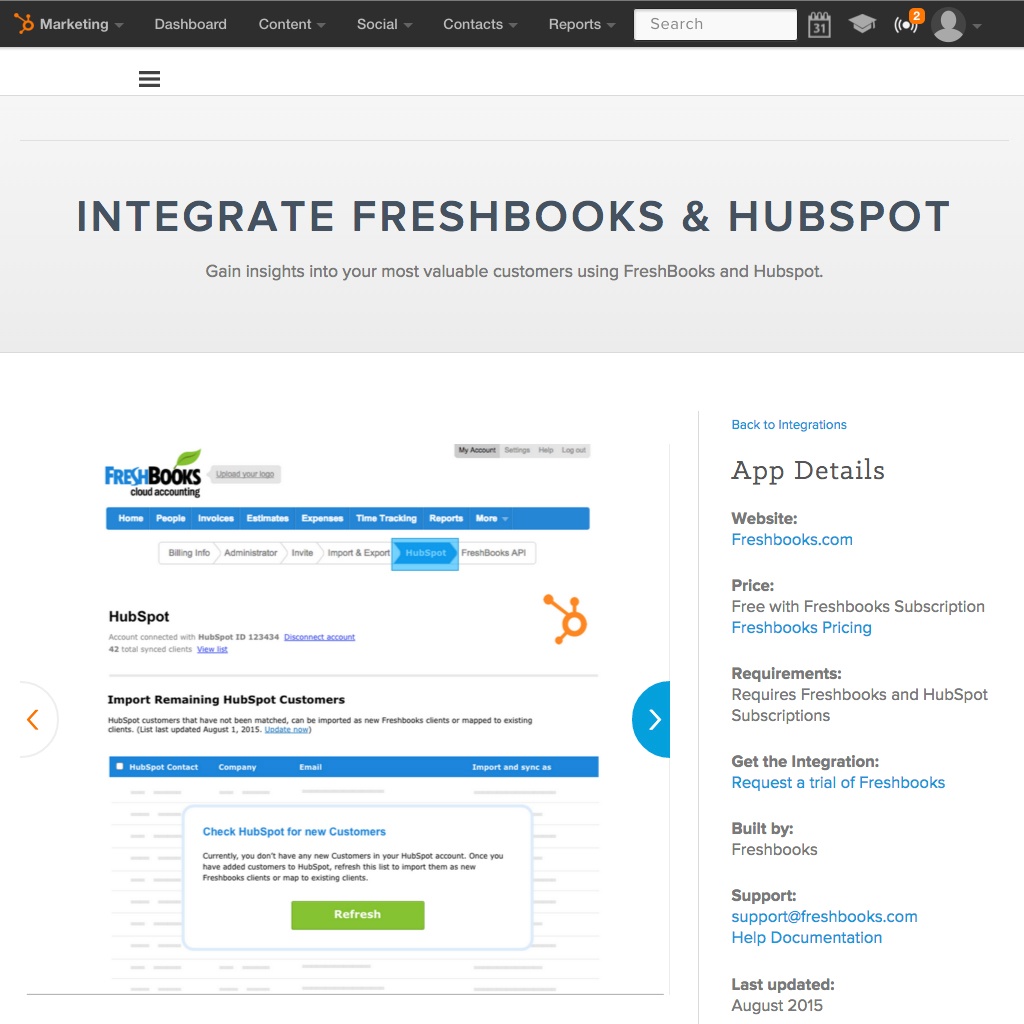The width and height of the screenshot is (1024, 1024).
Task: Click the INTEGRATE FRESHBOOKS & HUBSPOT heading
Action: [513, 216]
